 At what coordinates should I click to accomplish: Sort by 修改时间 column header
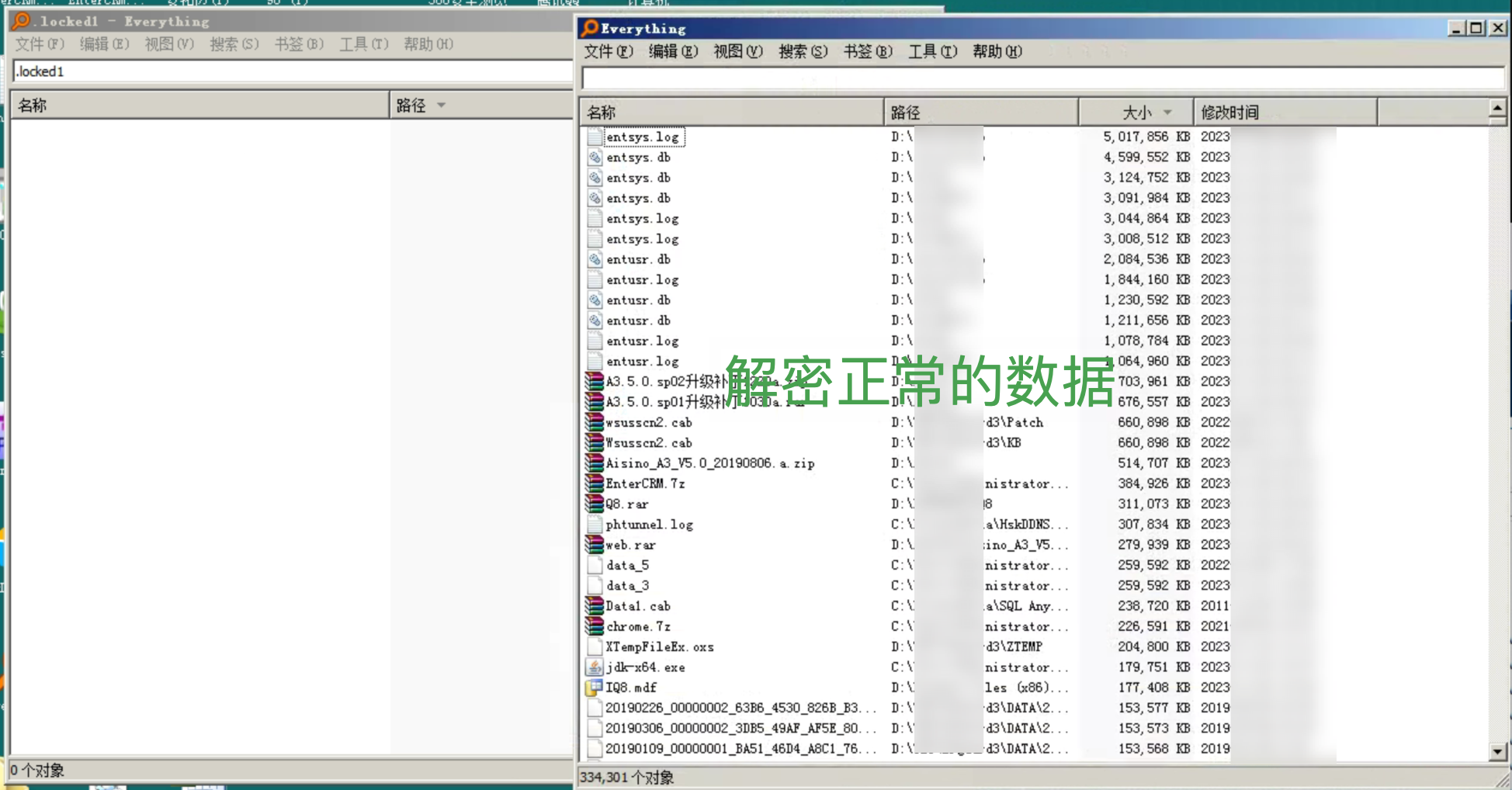[1286, 113]
